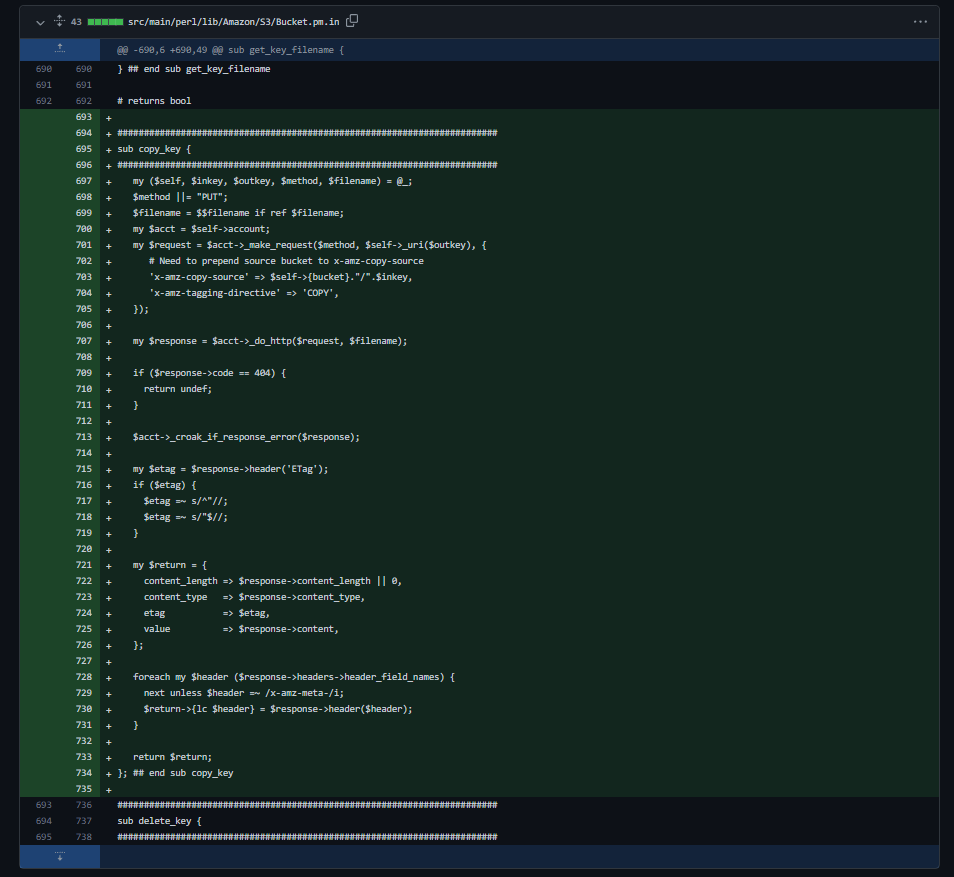The height and width of the screenshot is (877, 954).
Task: Click the 'sub delete_key {' code line
Action: coord(159,821)
